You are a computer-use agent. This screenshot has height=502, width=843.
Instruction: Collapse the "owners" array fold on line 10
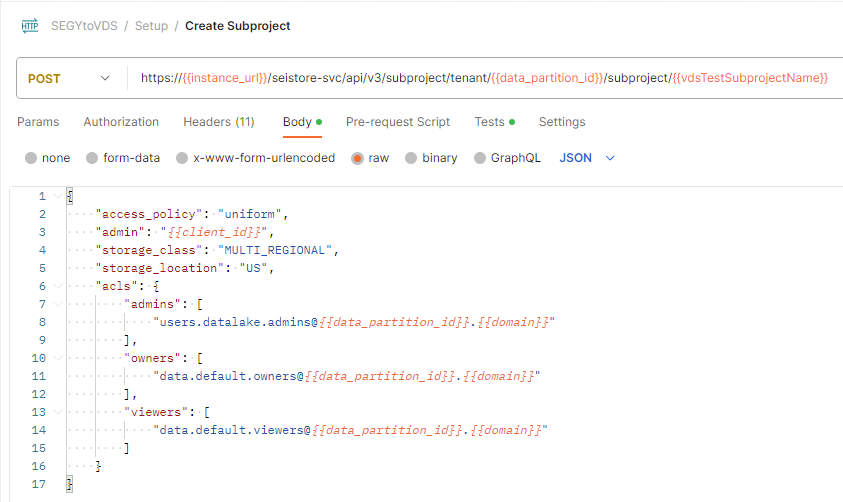[x=58, y=358]
